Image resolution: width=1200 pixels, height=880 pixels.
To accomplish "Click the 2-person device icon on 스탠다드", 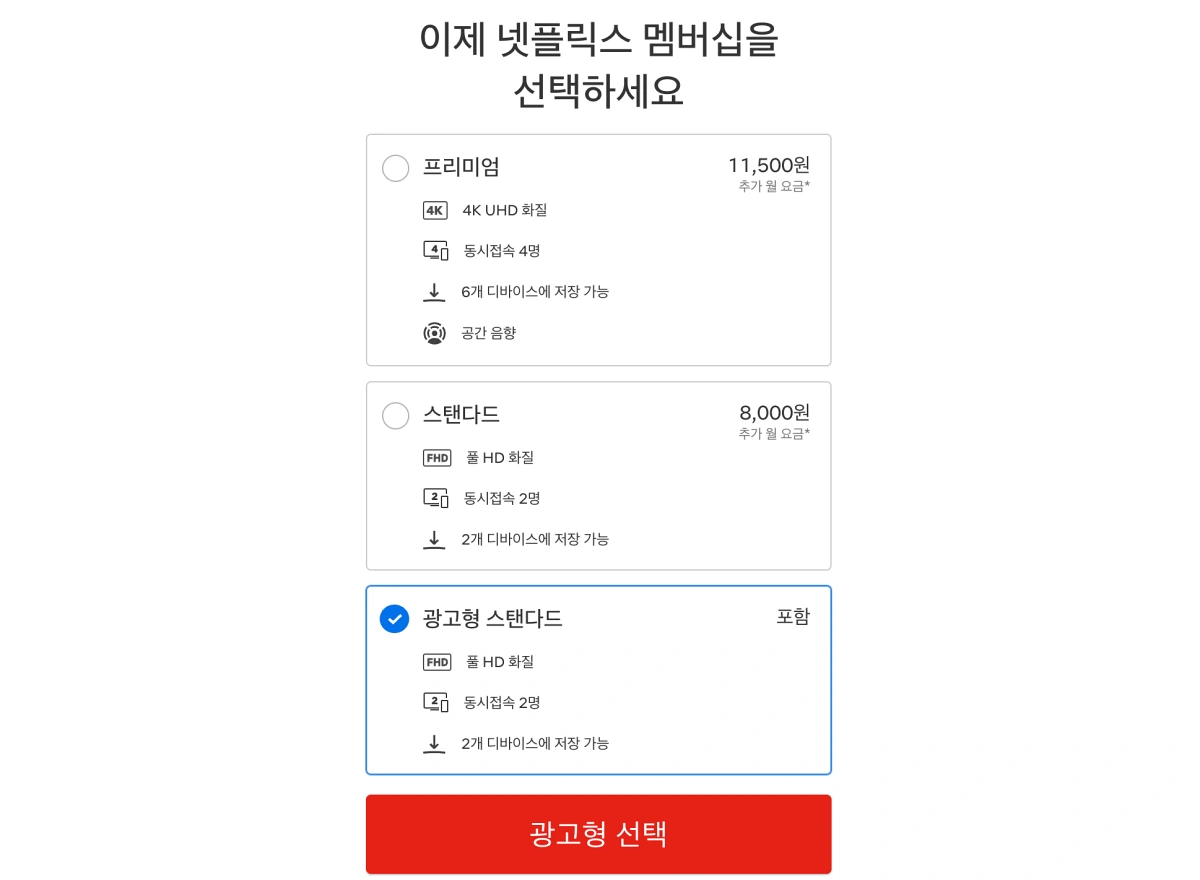I will (436, 498).
